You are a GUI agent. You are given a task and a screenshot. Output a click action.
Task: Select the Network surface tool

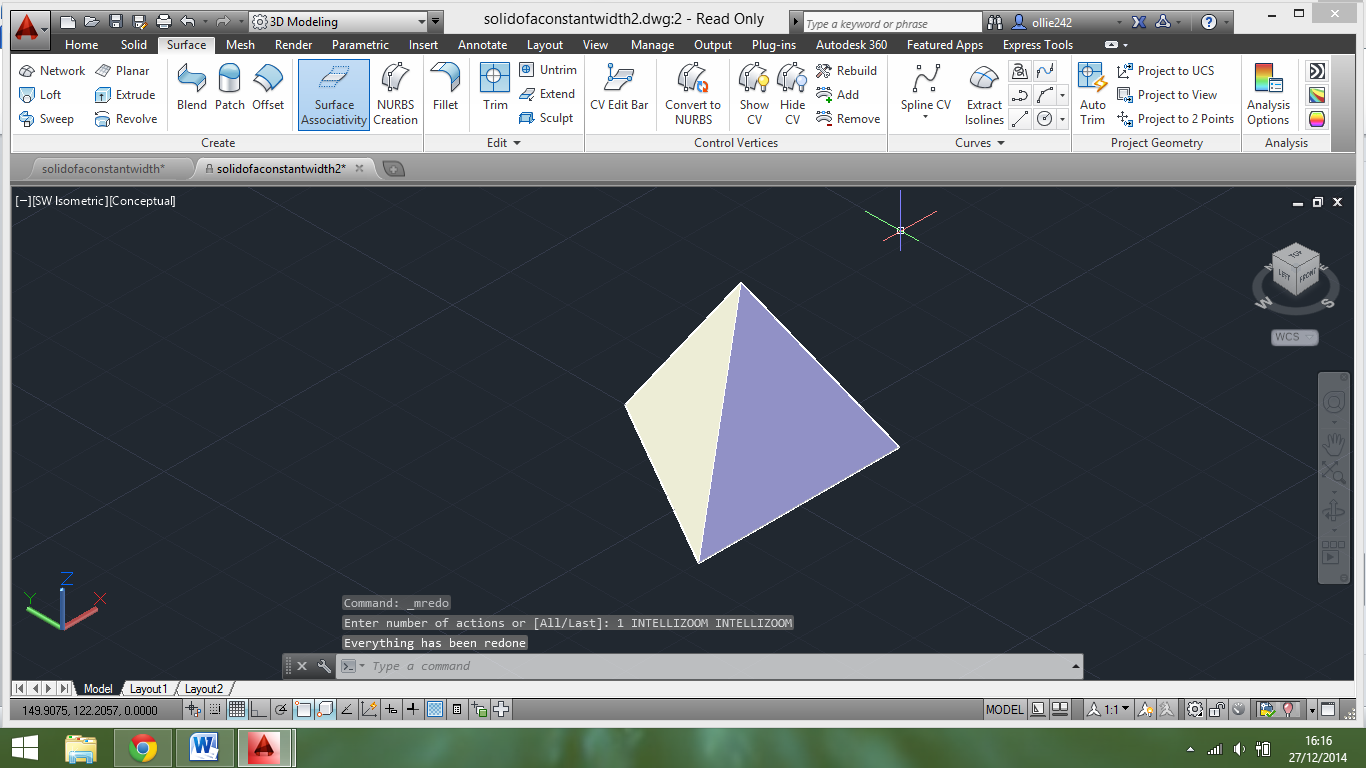53,71
